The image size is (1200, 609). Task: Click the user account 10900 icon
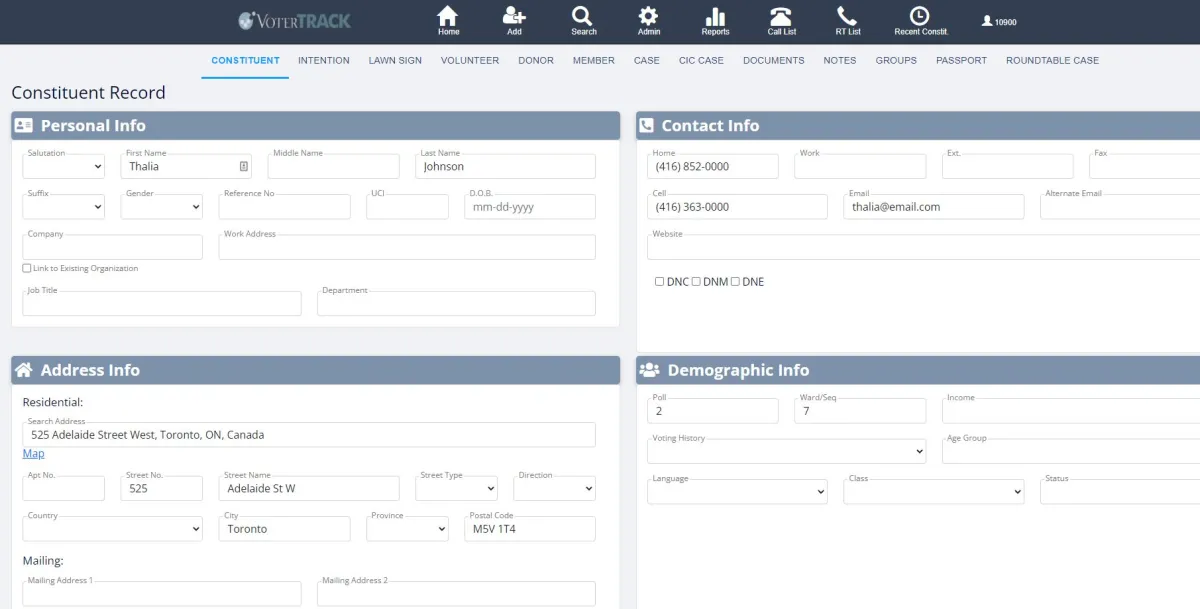[999, 21]
